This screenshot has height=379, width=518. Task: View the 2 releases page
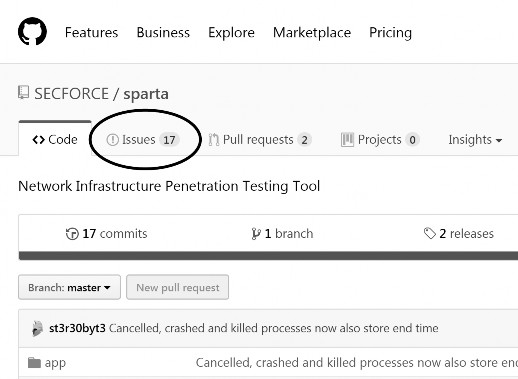[x=459, y=234]
